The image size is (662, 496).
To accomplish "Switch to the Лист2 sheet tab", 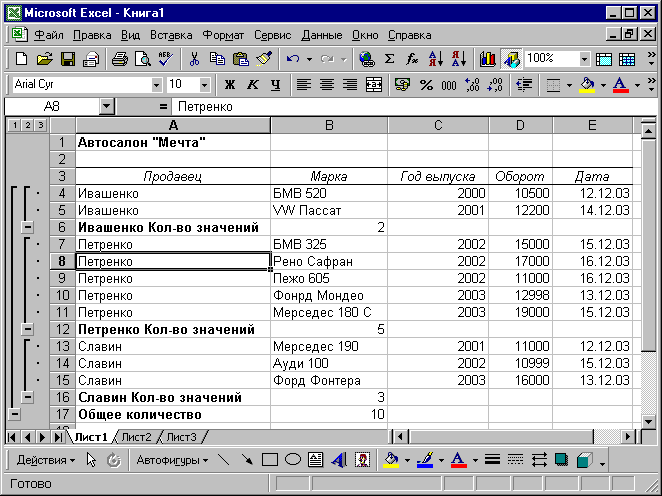I will [136, 437].
